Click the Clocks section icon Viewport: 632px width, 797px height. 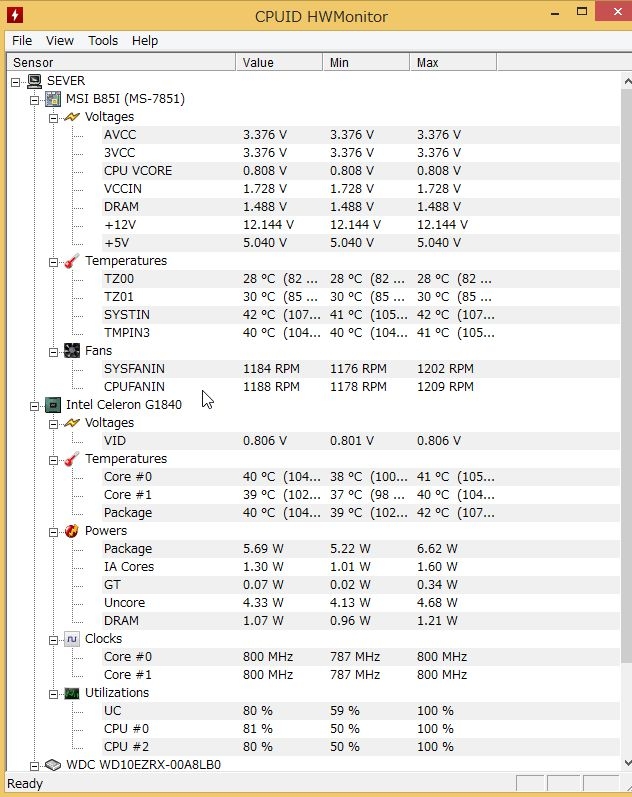pos(71,639)
